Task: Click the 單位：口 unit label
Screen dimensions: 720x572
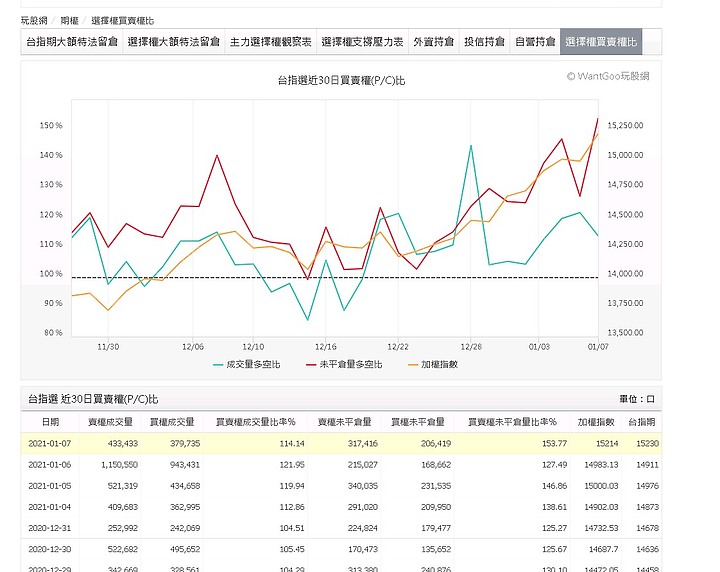Action: point(636,399)
